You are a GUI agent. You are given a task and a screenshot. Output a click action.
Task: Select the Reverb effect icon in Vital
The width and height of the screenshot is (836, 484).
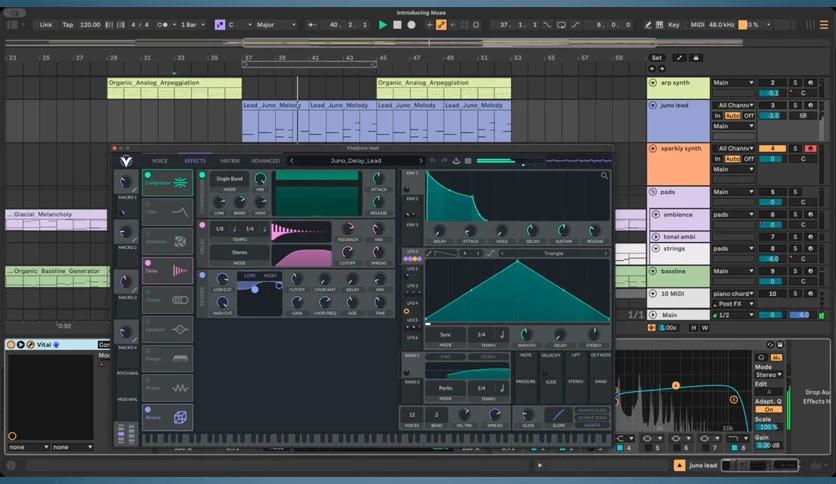click(180, 417)
